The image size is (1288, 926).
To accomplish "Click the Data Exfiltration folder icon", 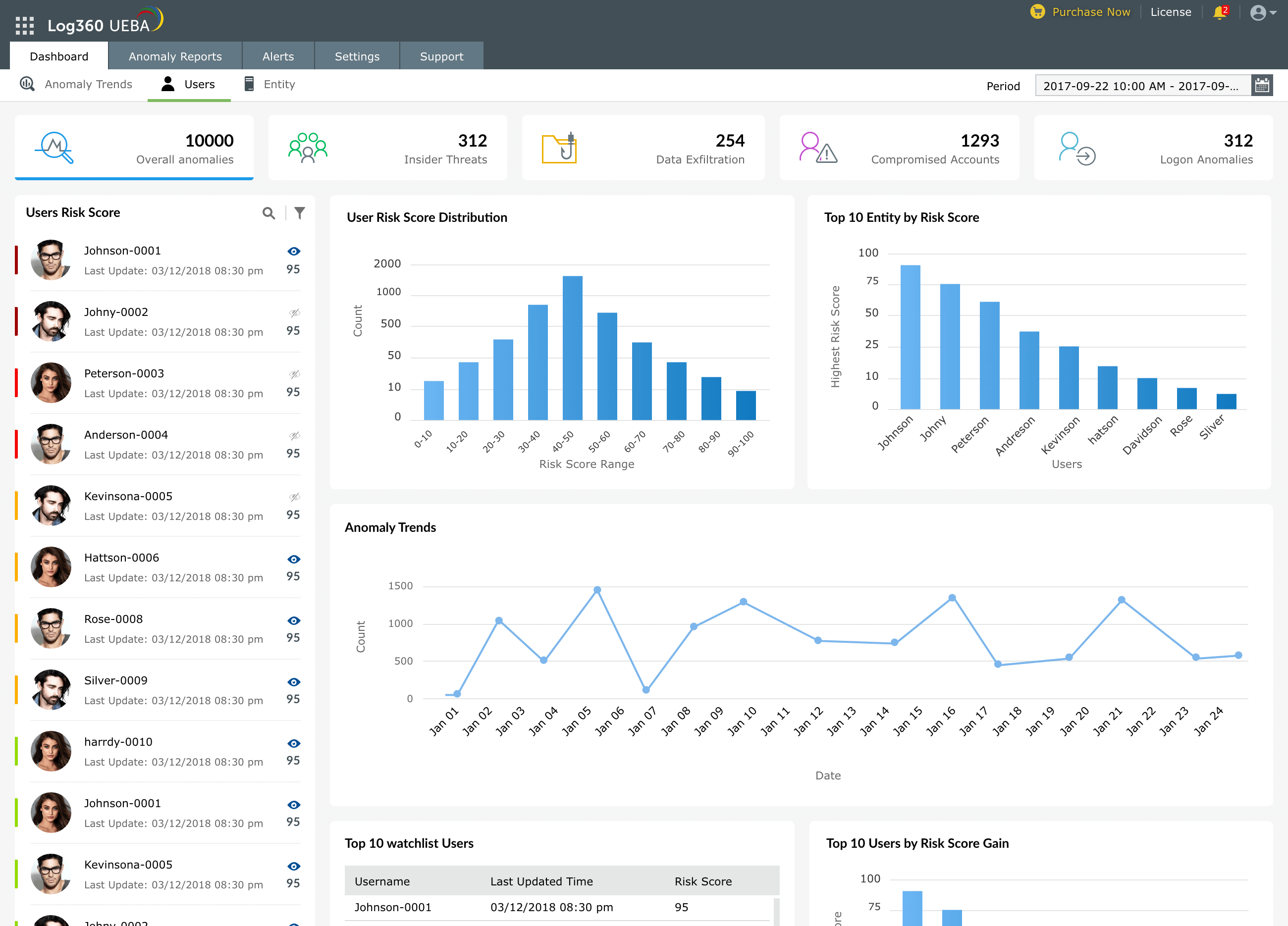I will click(559, 149).
